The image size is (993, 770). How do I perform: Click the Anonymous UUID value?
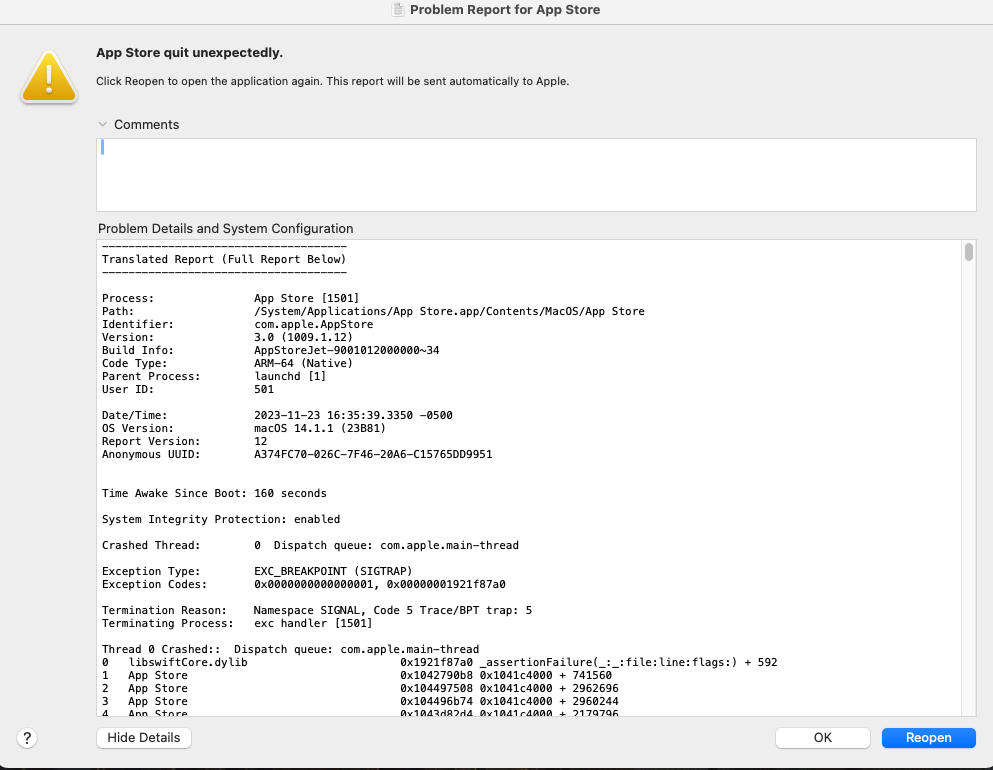(373, 454)
